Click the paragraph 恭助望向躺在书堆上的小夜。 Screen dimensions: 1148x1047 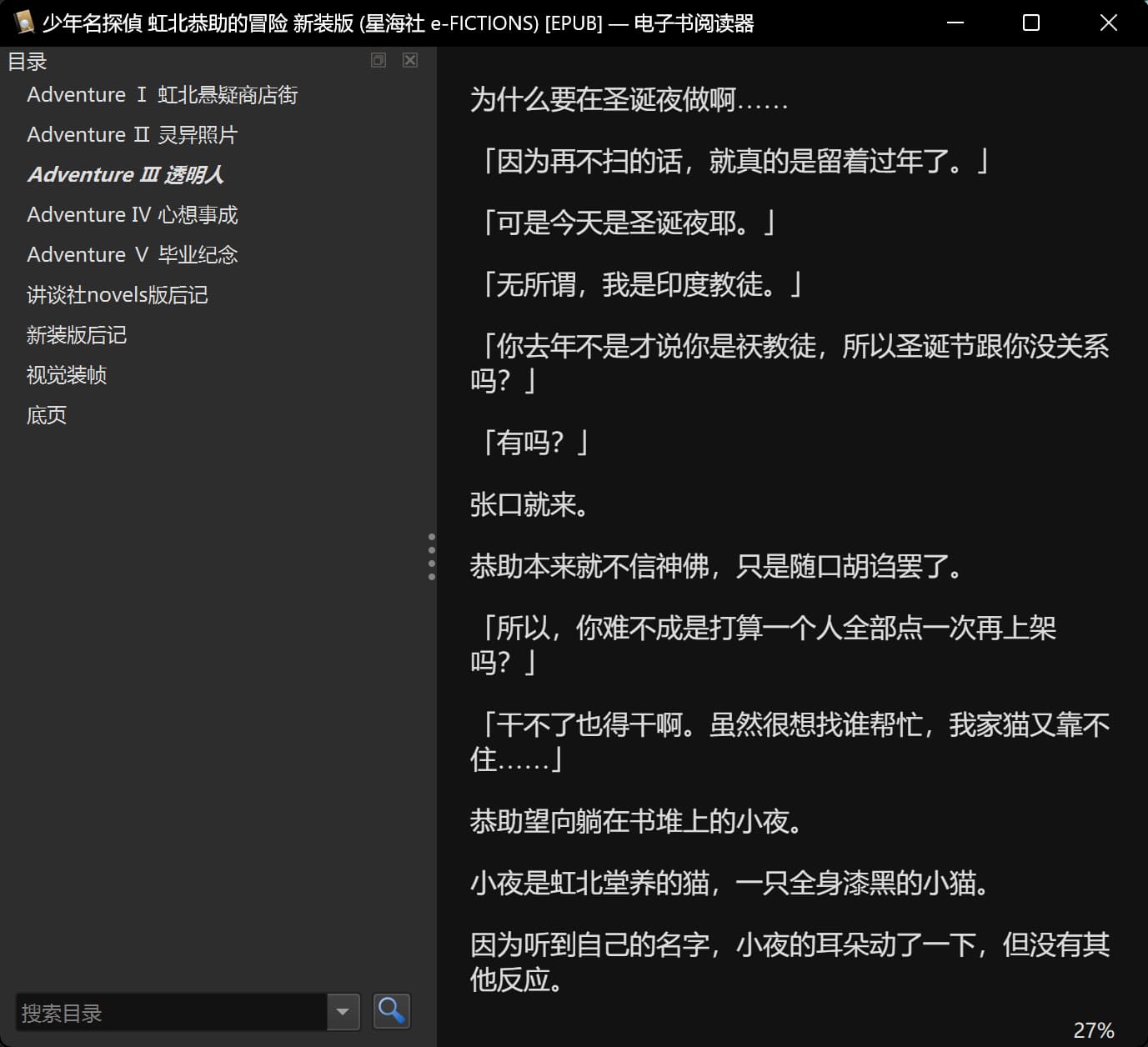638,821
